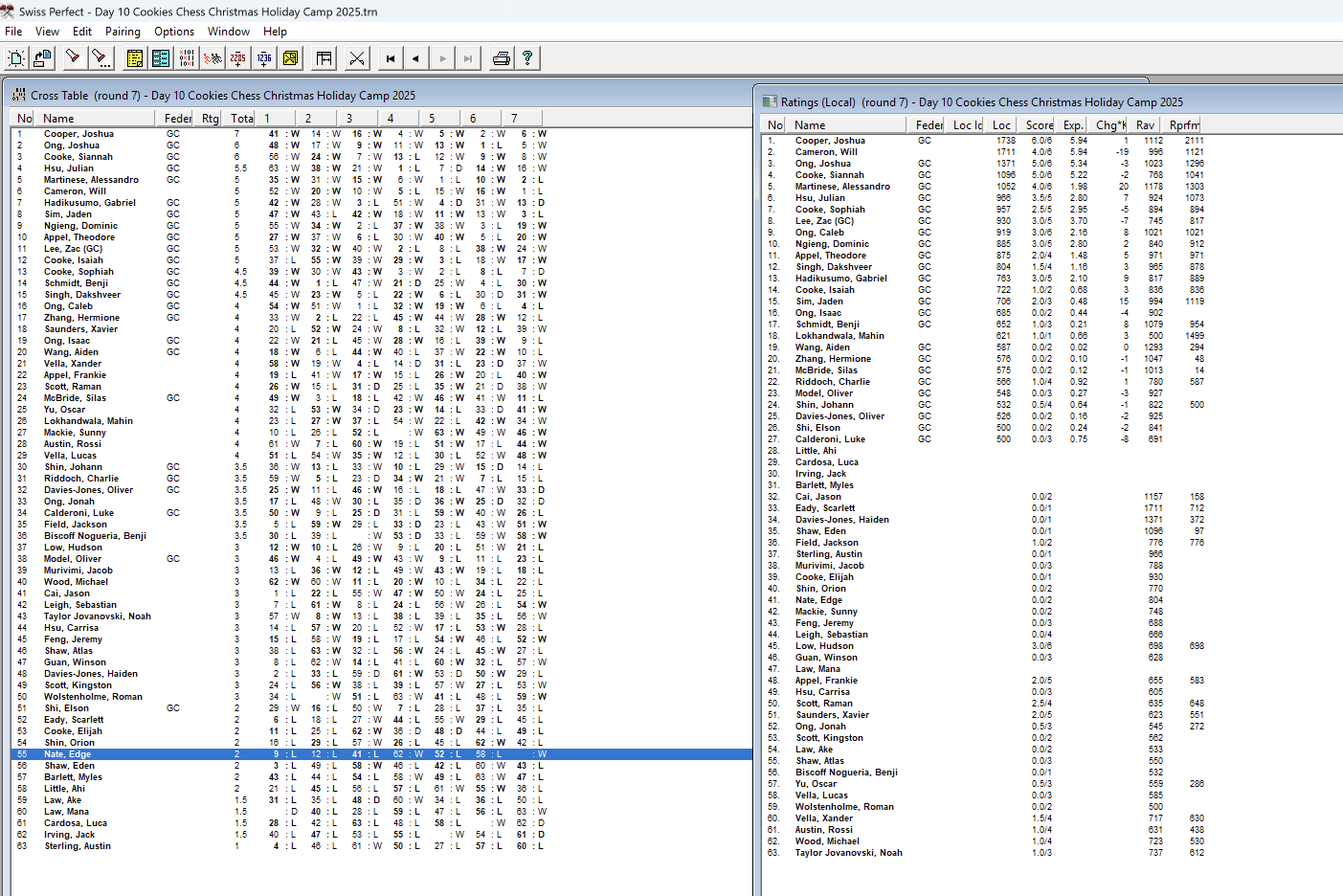
Task: Click the Open file toolbar icon
Action: (x=42, y=58)
